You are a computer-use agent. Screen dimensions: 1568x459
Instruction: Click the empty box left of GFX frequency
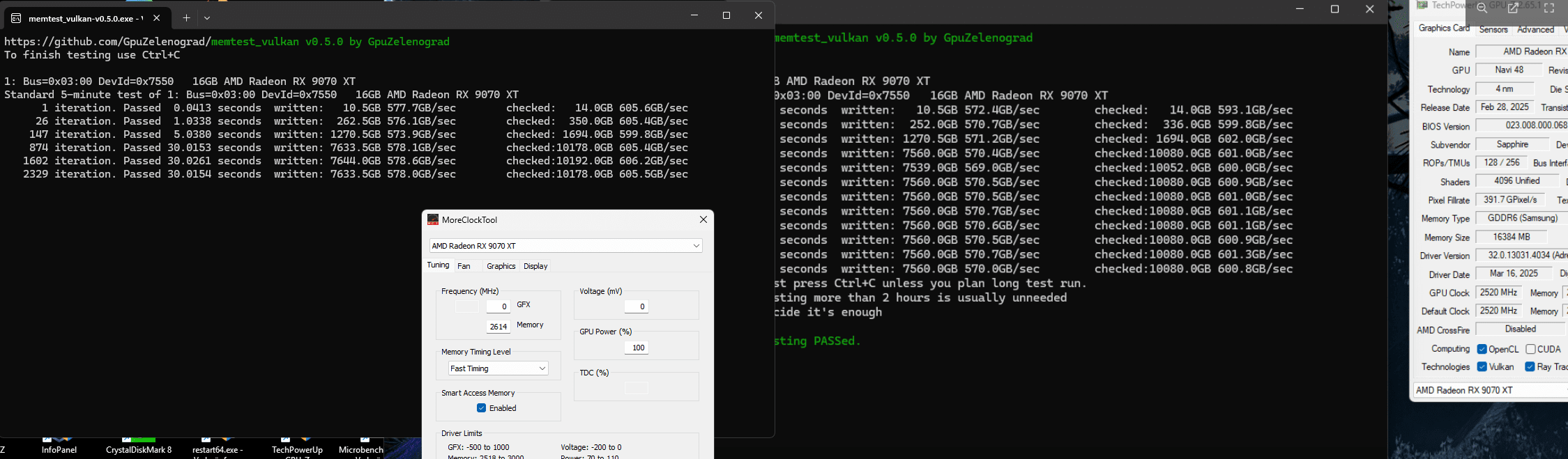466,306
